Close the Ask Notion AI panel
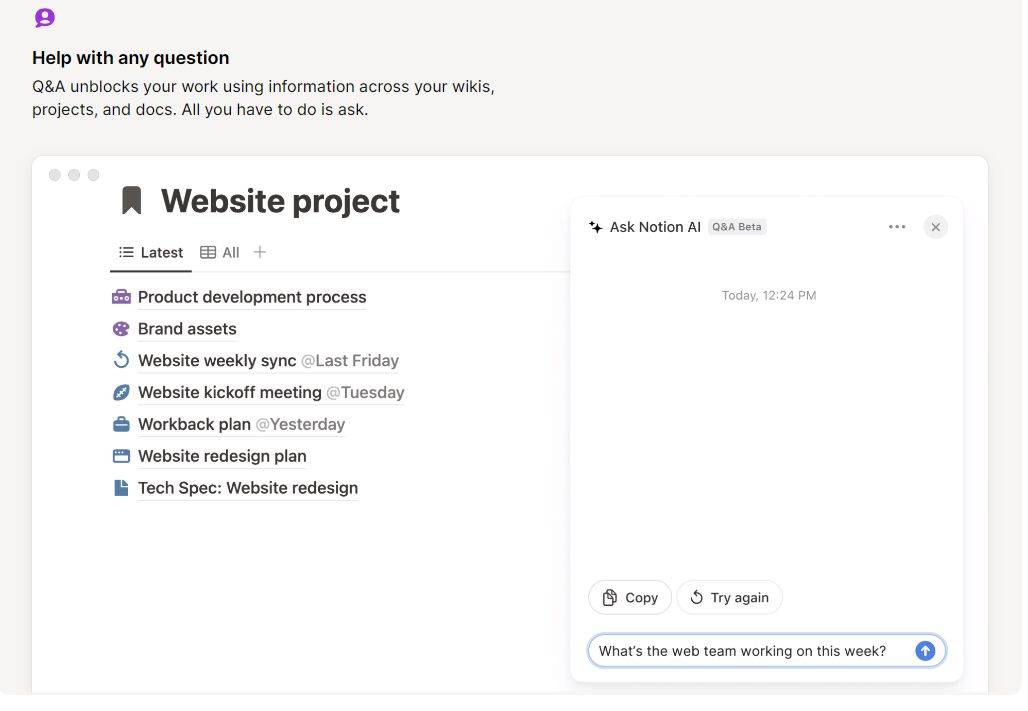 (x=935, y=227)
